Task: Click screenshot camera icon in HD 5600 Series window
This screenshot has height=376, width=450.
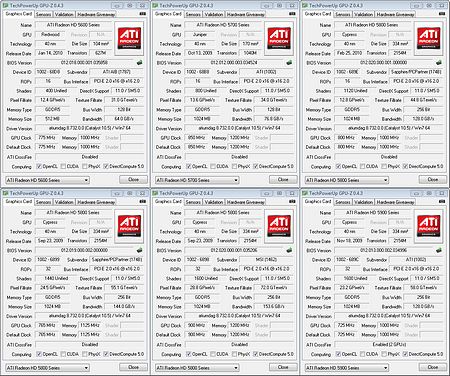Action: 143,14
